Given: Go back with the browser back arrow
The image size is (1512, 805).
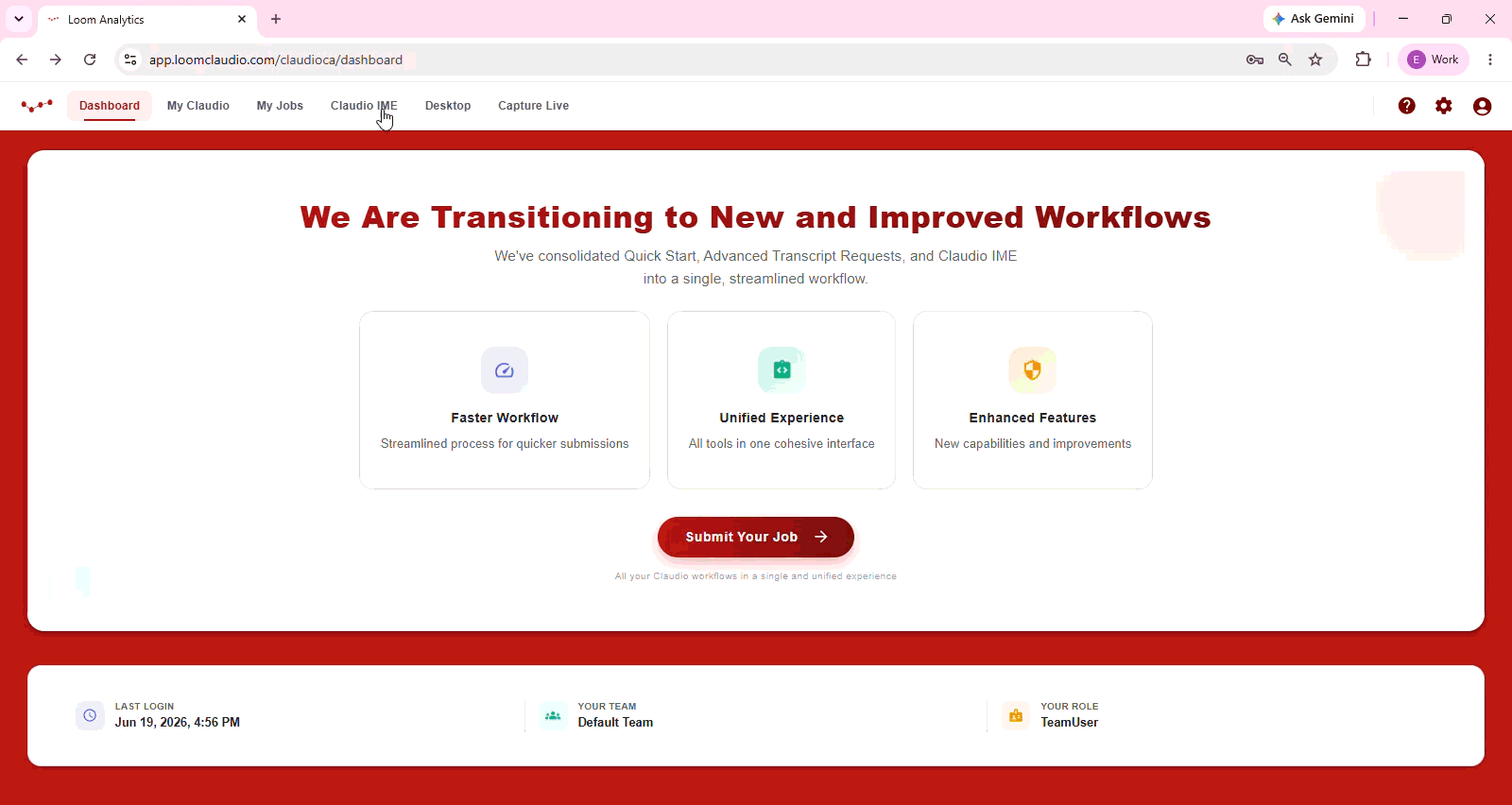Looking at the screenshot, I should pyautogui.click(x=22, y=60).
